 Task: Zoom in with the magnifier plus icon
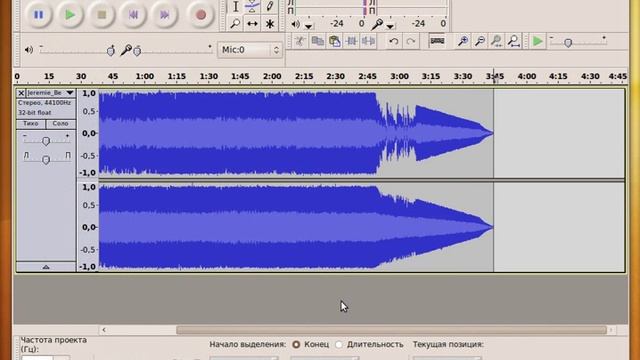[x=463, y=41]
